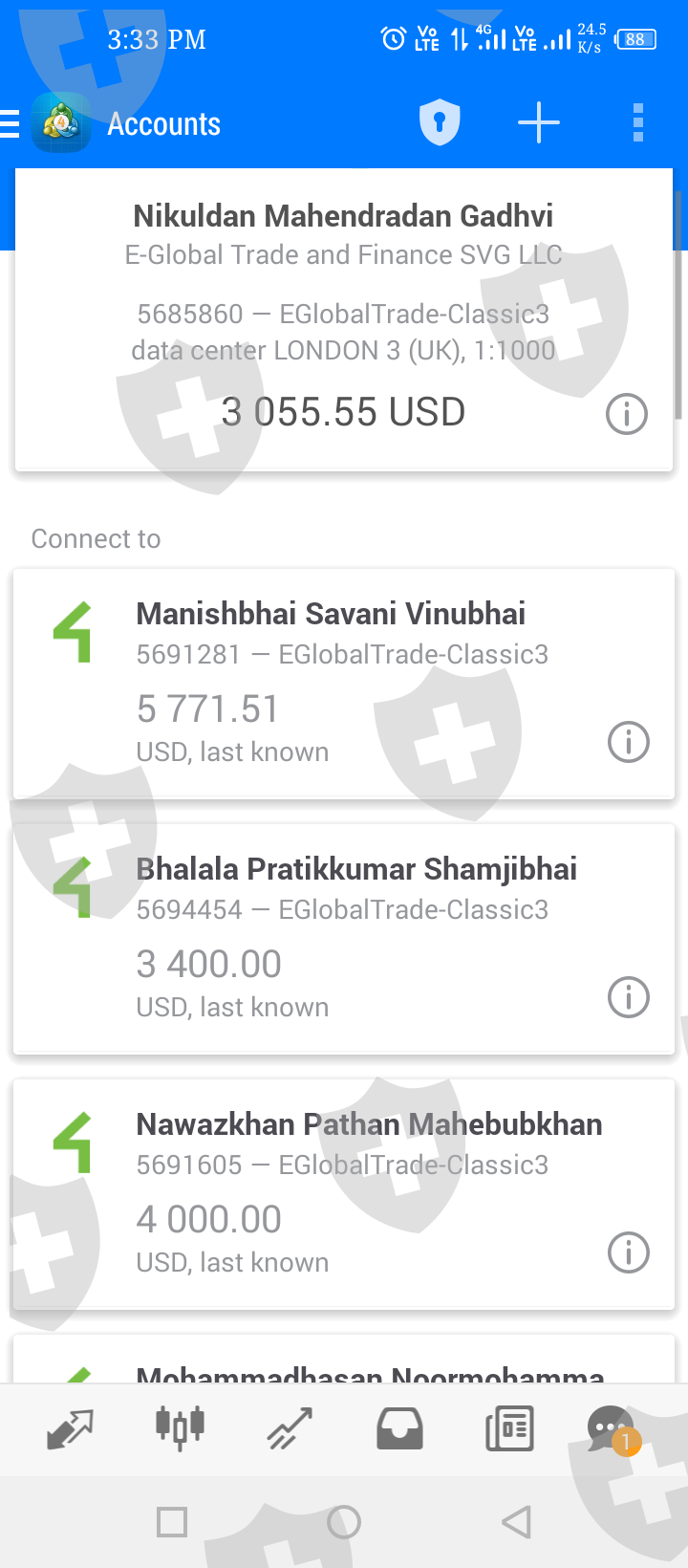The height and width of the screenshot is (1568, 688).
Task: Open the three-dot overflow menu
Action: 638,123
